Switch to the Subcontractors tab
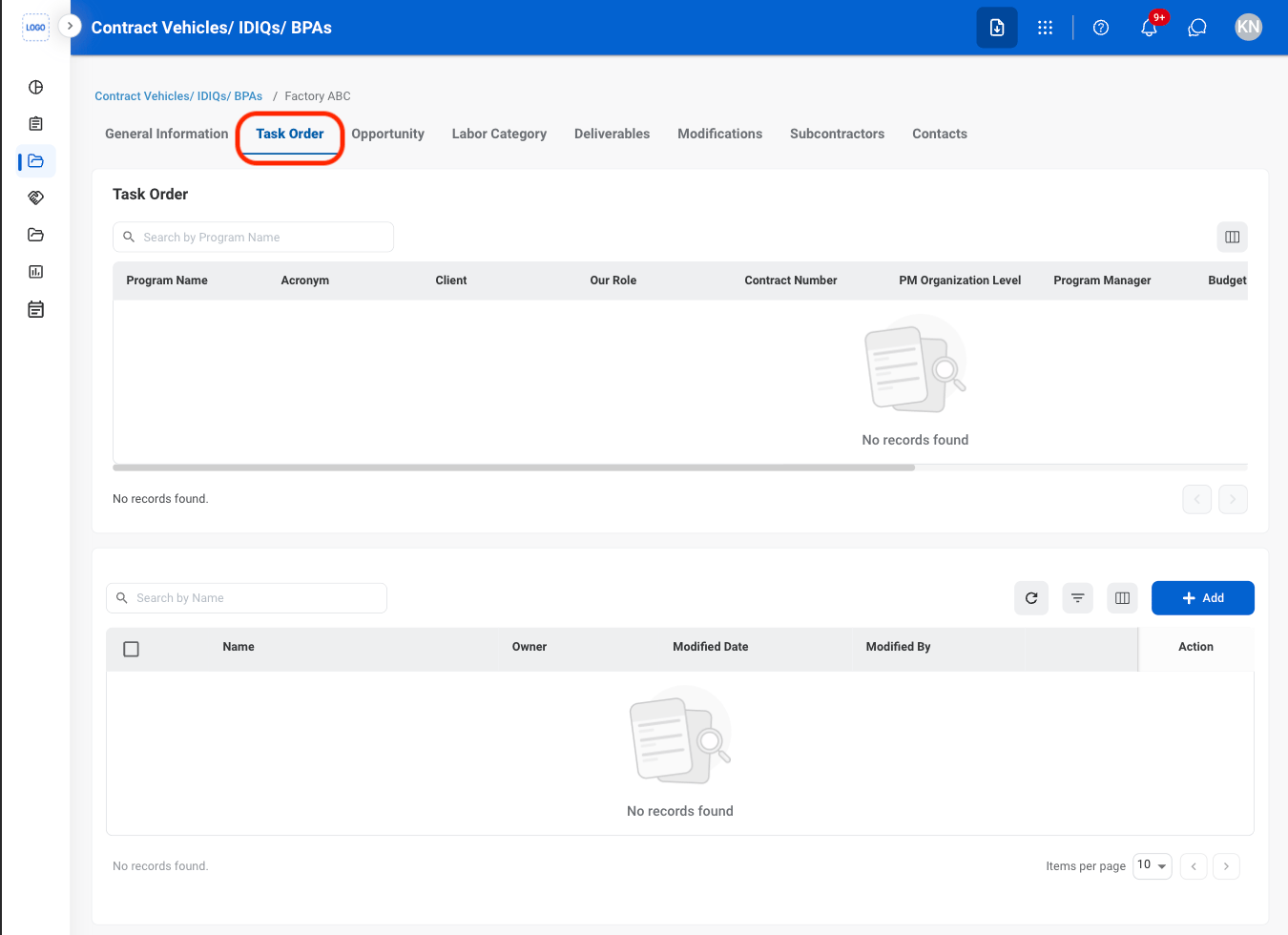The image size is (1288, 935). point(837,134)
